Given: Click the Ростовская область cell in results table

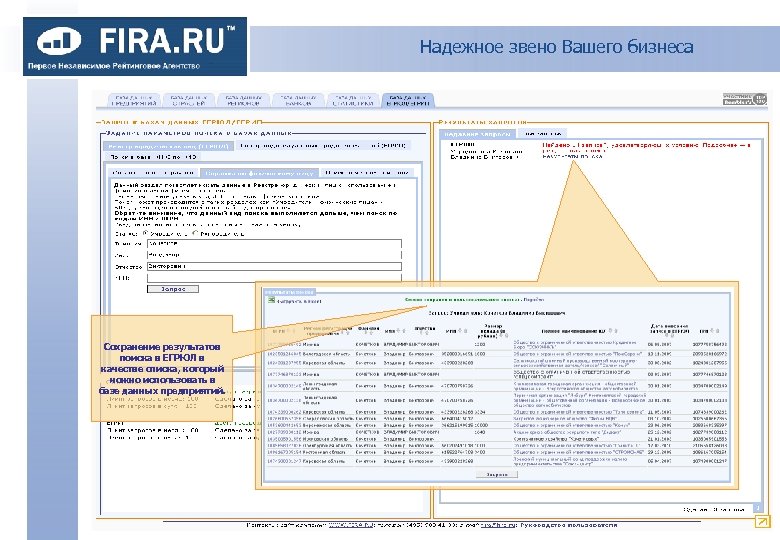Looking at the screenshot, I should pos(324,452).
